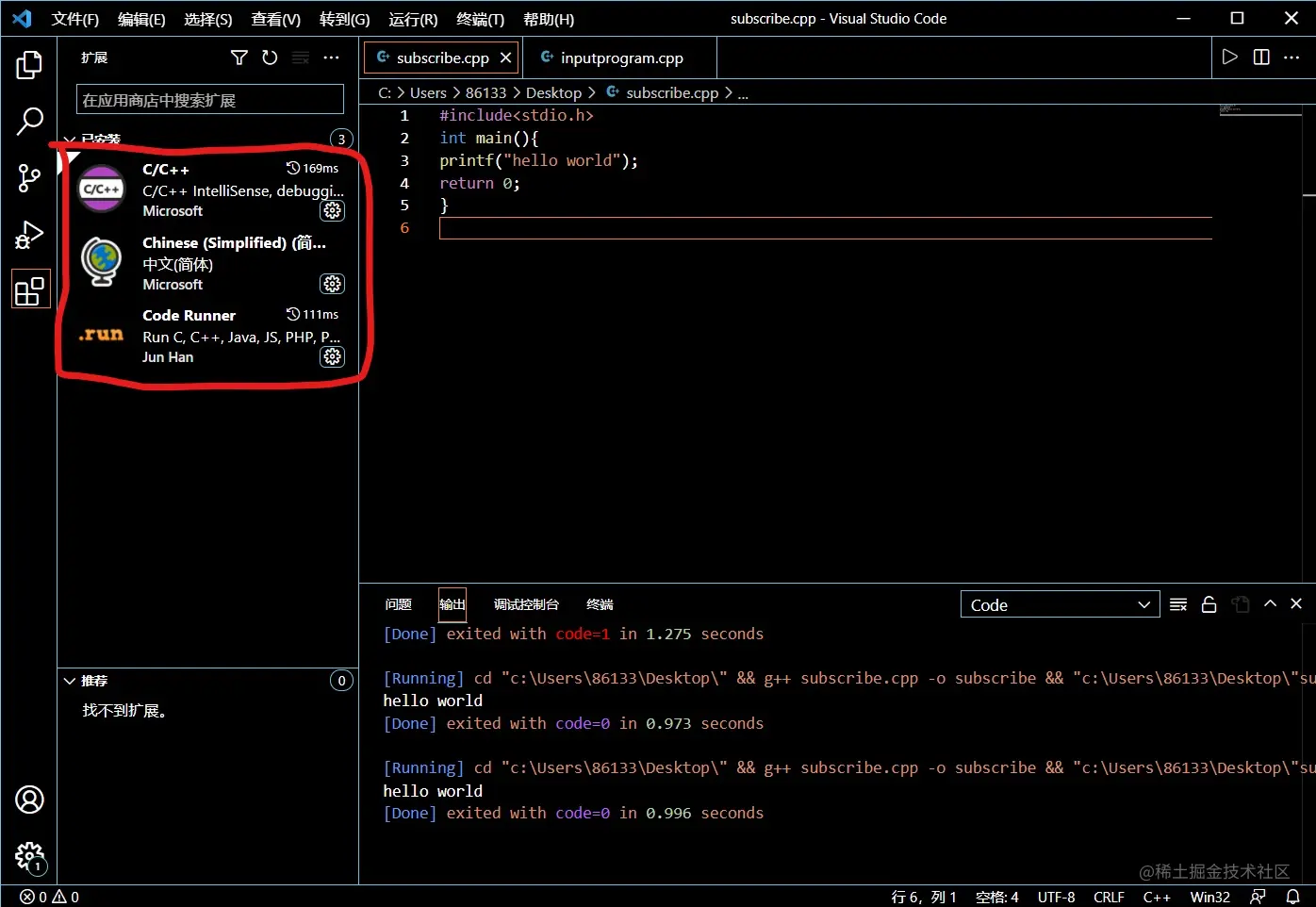Open the Edit (编辑) menu

(x=141, y=19)
